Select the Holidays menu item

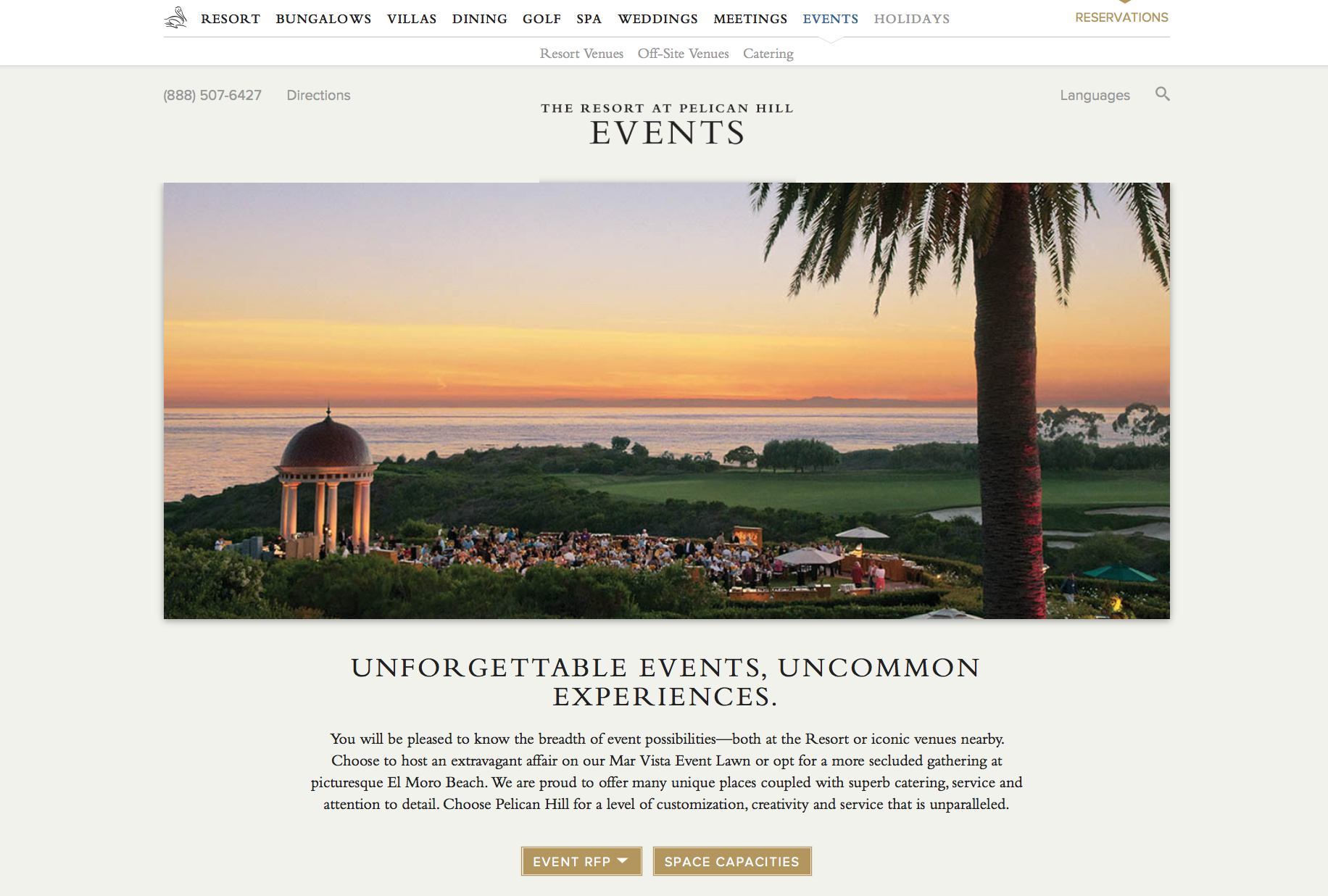912,19
